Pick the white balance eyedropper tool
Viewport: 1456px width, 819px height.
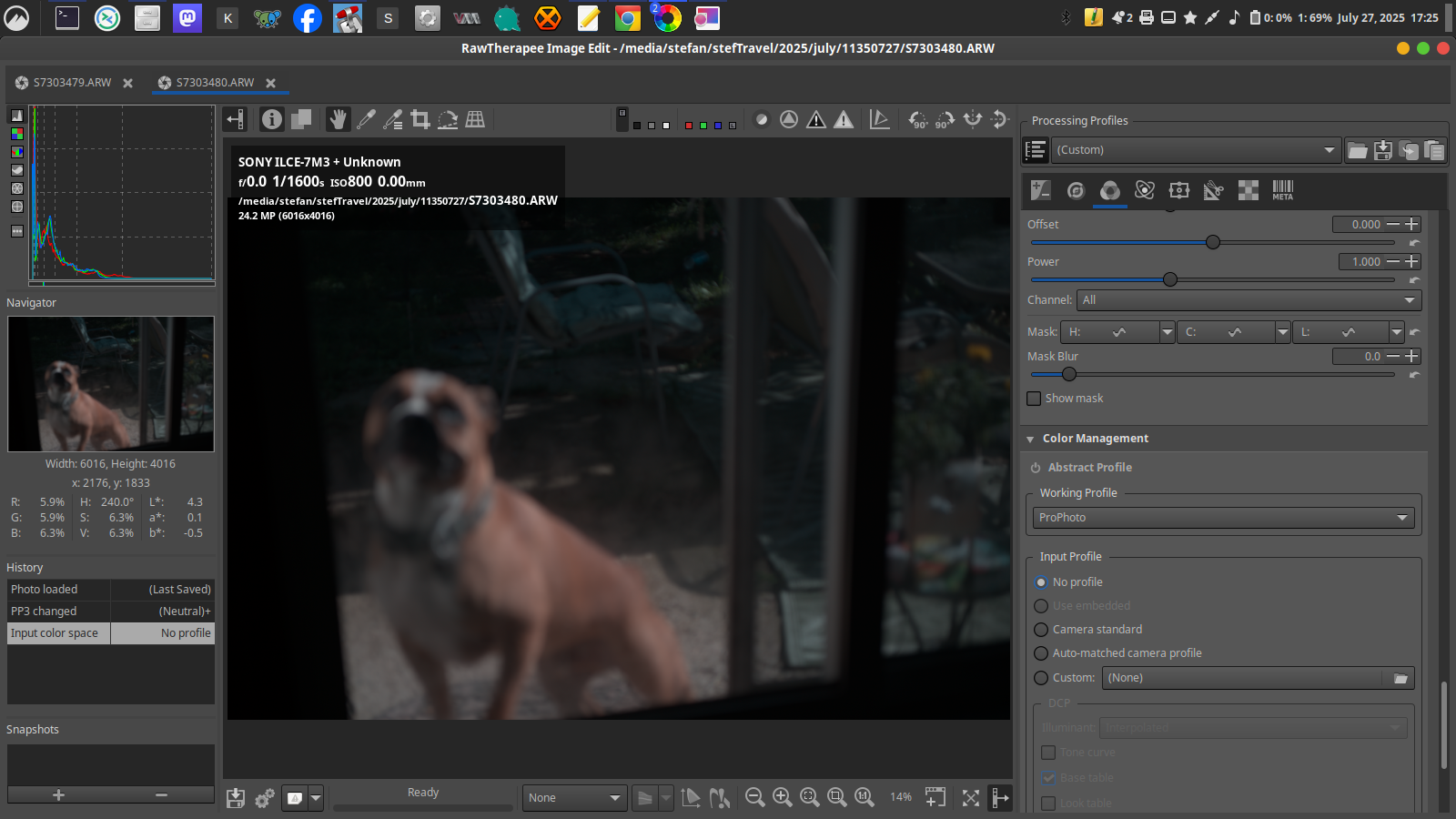(366, 119)
